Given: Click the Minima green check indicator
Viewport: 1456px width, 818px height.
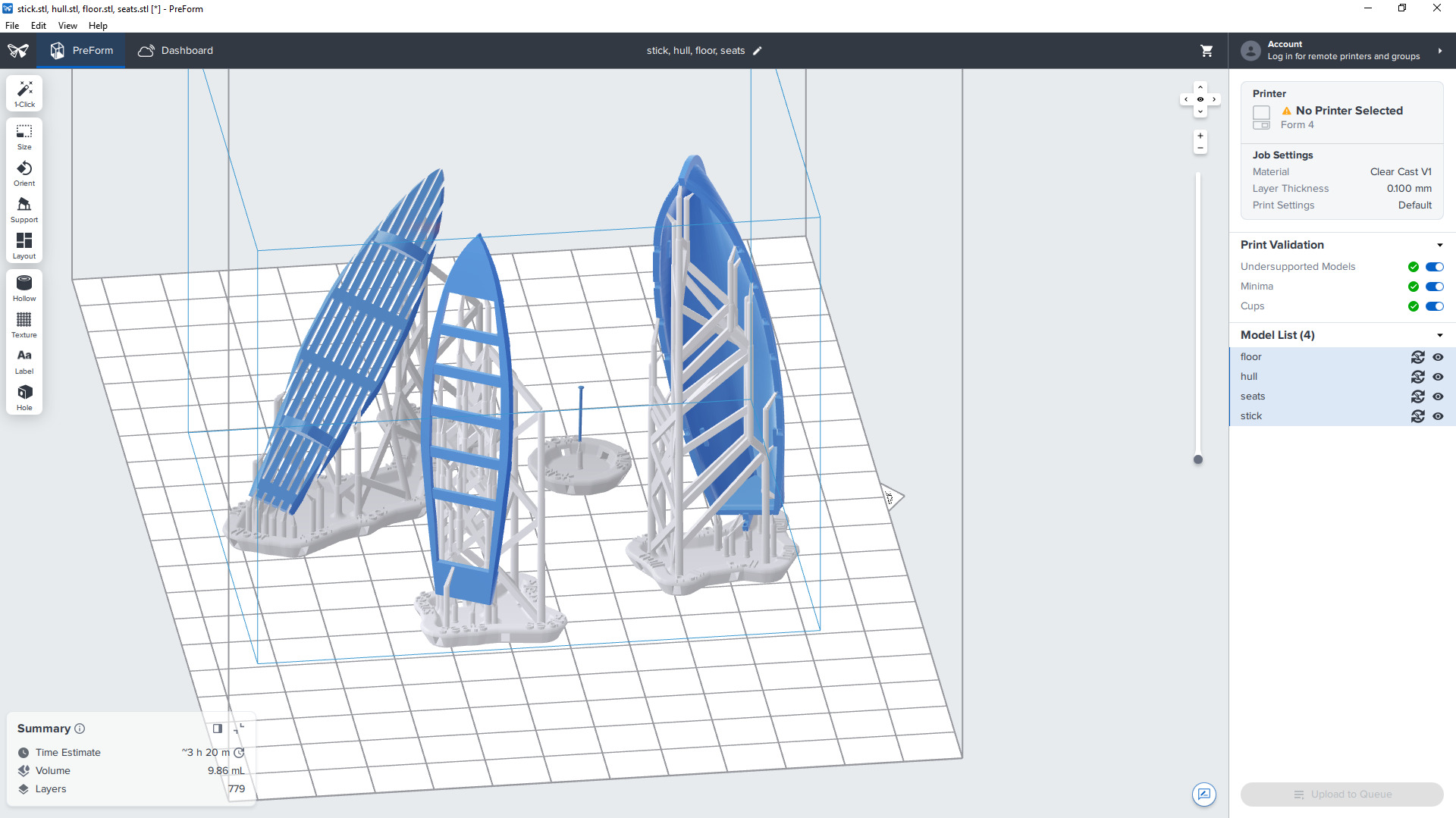Looking at the screenshot, I should [1414, 287].
